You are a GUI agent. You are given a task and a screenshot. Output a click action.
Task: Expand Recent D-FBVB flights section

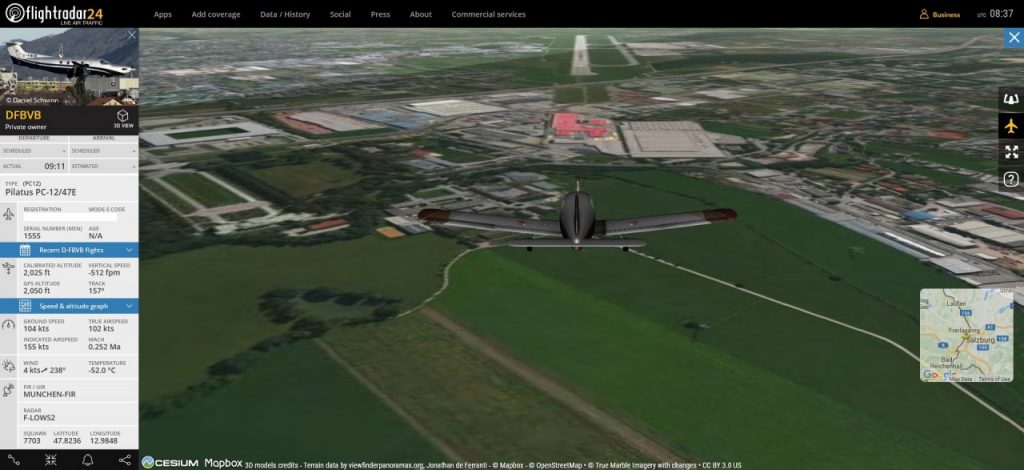[69, 250]
